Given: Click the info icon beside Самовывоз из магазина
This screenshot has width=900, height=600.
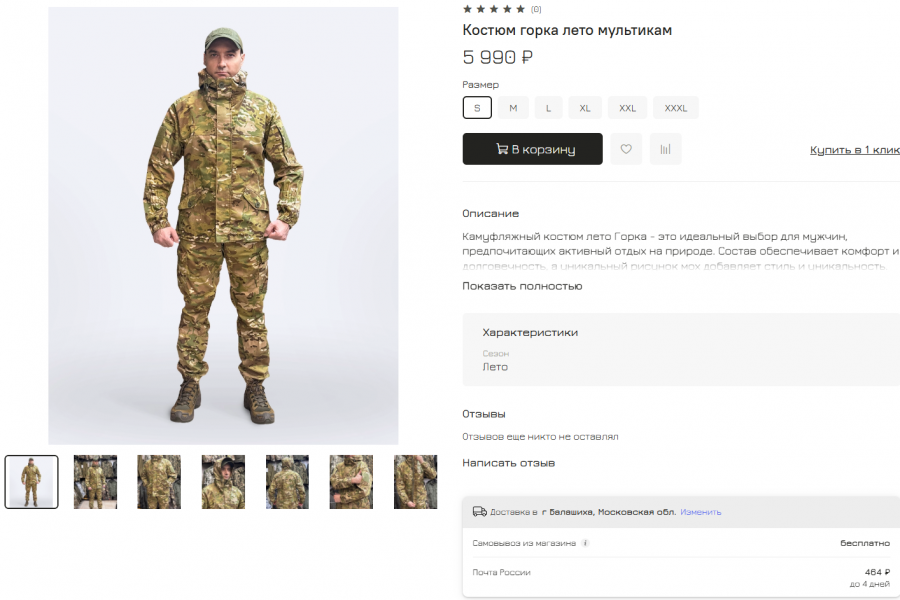Looking at the screenshot, I should tap(585, 544).
